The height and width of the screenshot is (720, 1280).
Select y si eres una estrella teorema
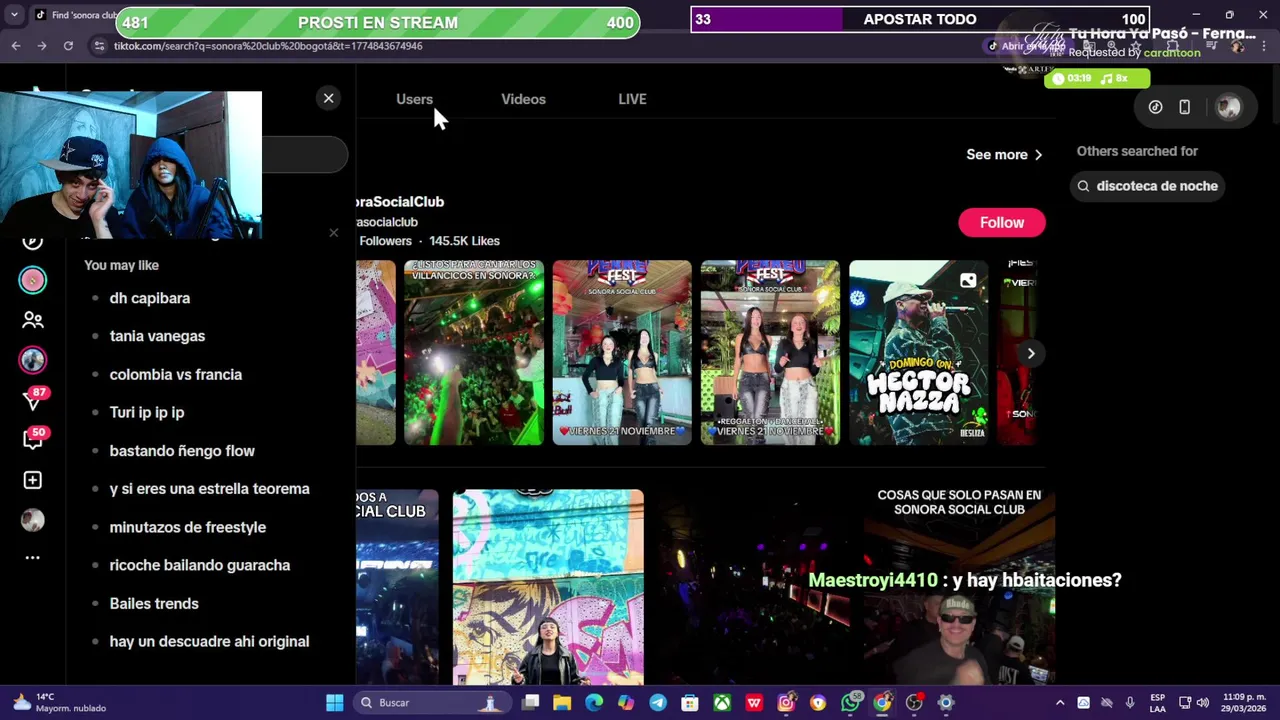[x=210, y=489]
